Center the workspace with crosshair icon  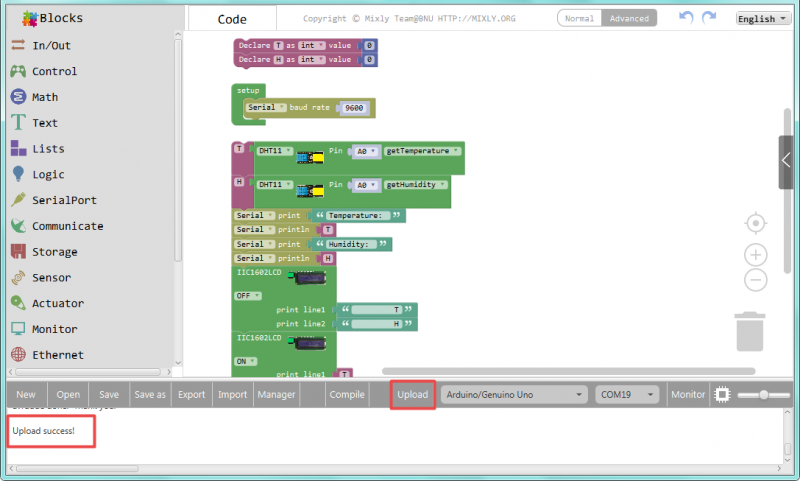(x=756, y=222)
